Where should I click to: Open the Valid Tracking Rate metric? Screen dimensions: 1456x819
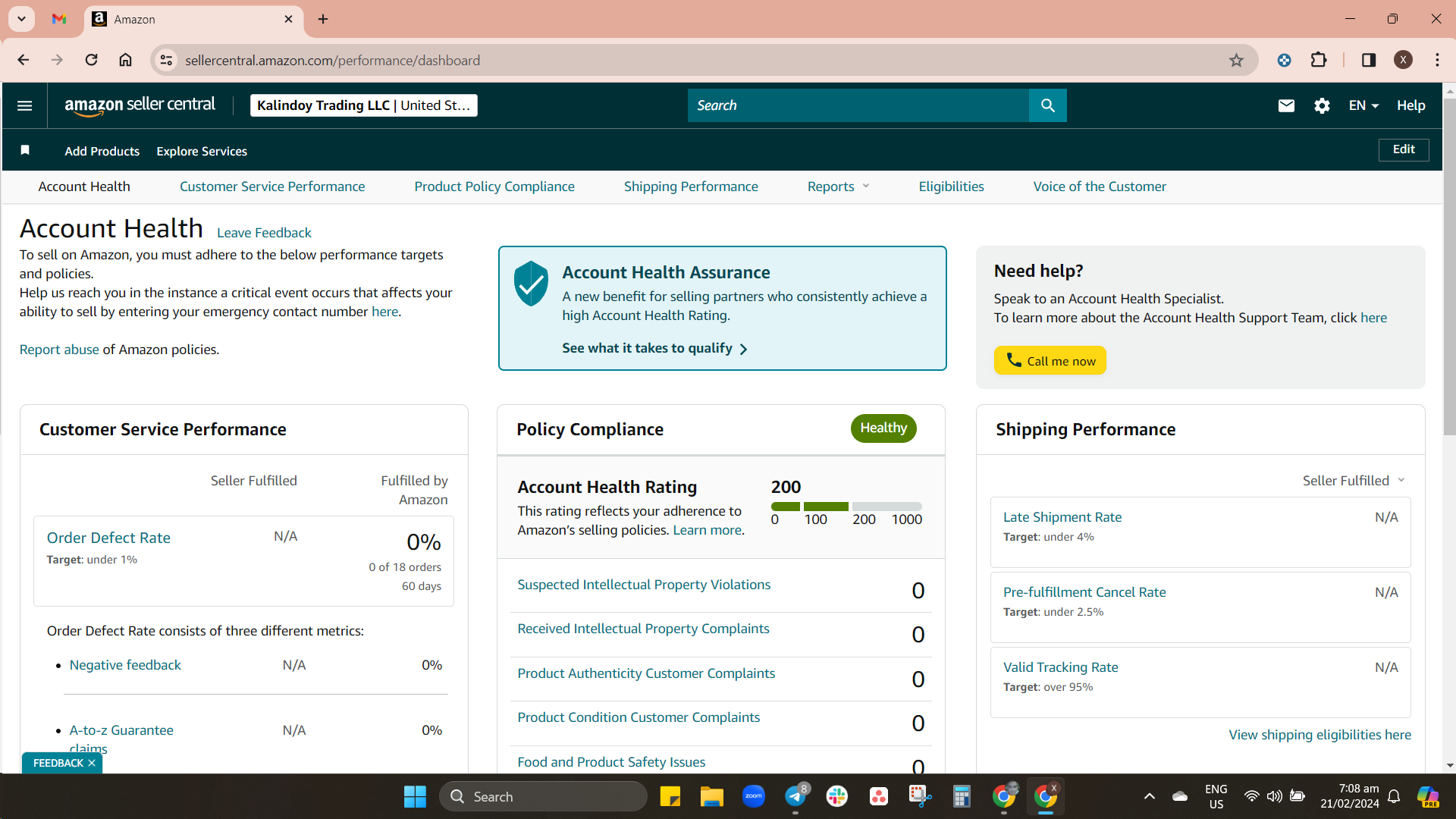pos(1060,667)
